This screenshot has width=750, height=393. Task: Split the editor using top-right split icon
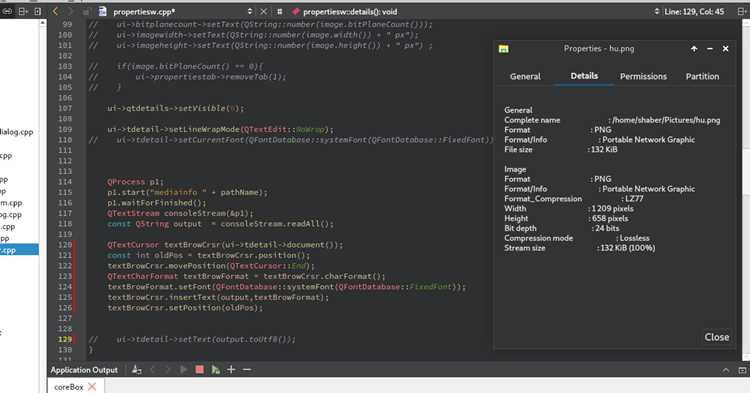point(742,11)
